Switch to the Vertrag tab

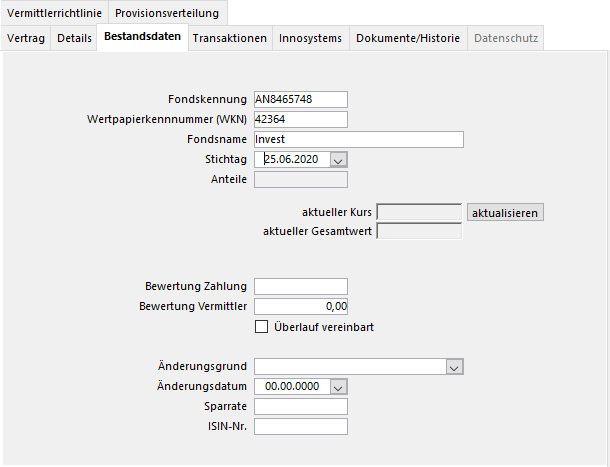click(26, 39)
